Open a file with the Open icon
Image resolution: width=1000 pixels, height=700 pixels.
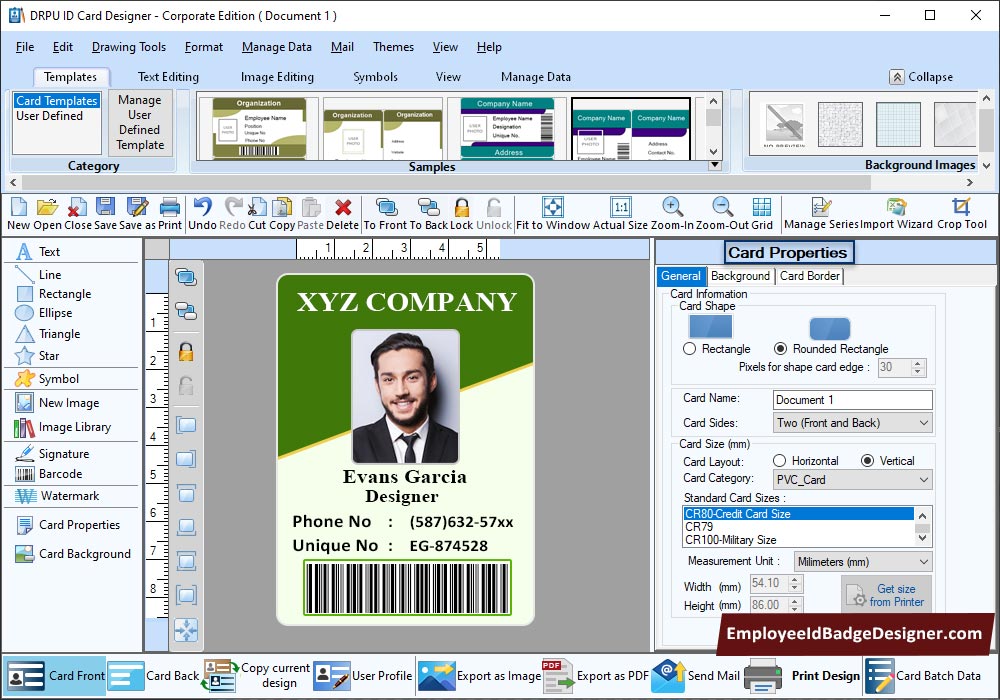click(x=47, y=207)
